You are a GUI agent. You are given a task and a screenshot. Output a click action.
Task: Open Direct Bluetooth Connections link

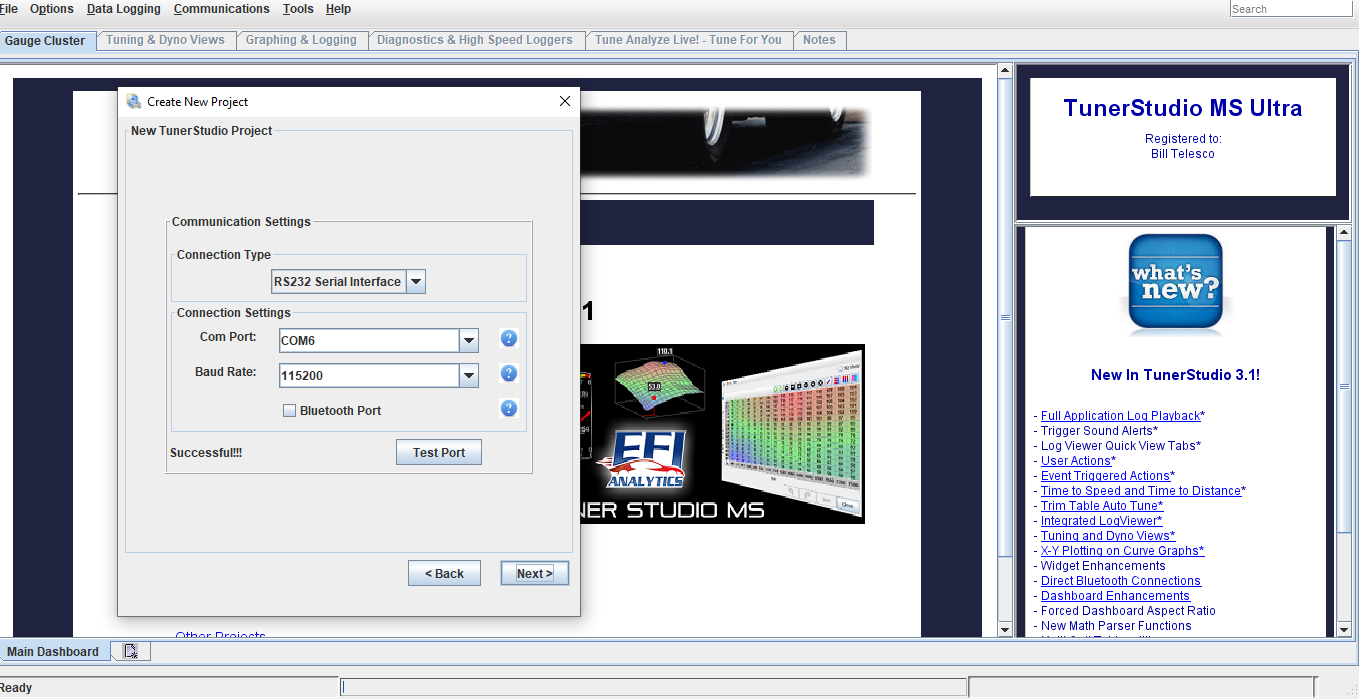pyautogui.click(x=1121, y=581)
